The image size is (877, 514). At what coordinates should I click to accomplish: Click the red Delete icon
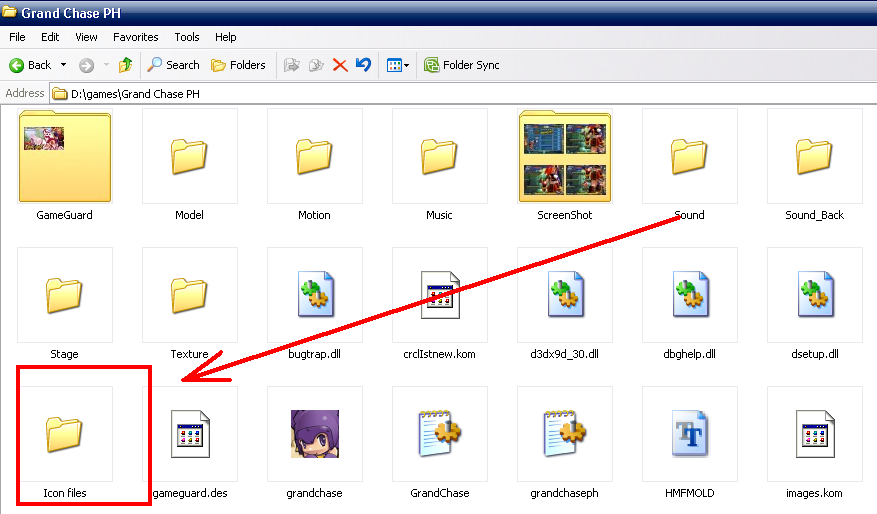[340, 65]
